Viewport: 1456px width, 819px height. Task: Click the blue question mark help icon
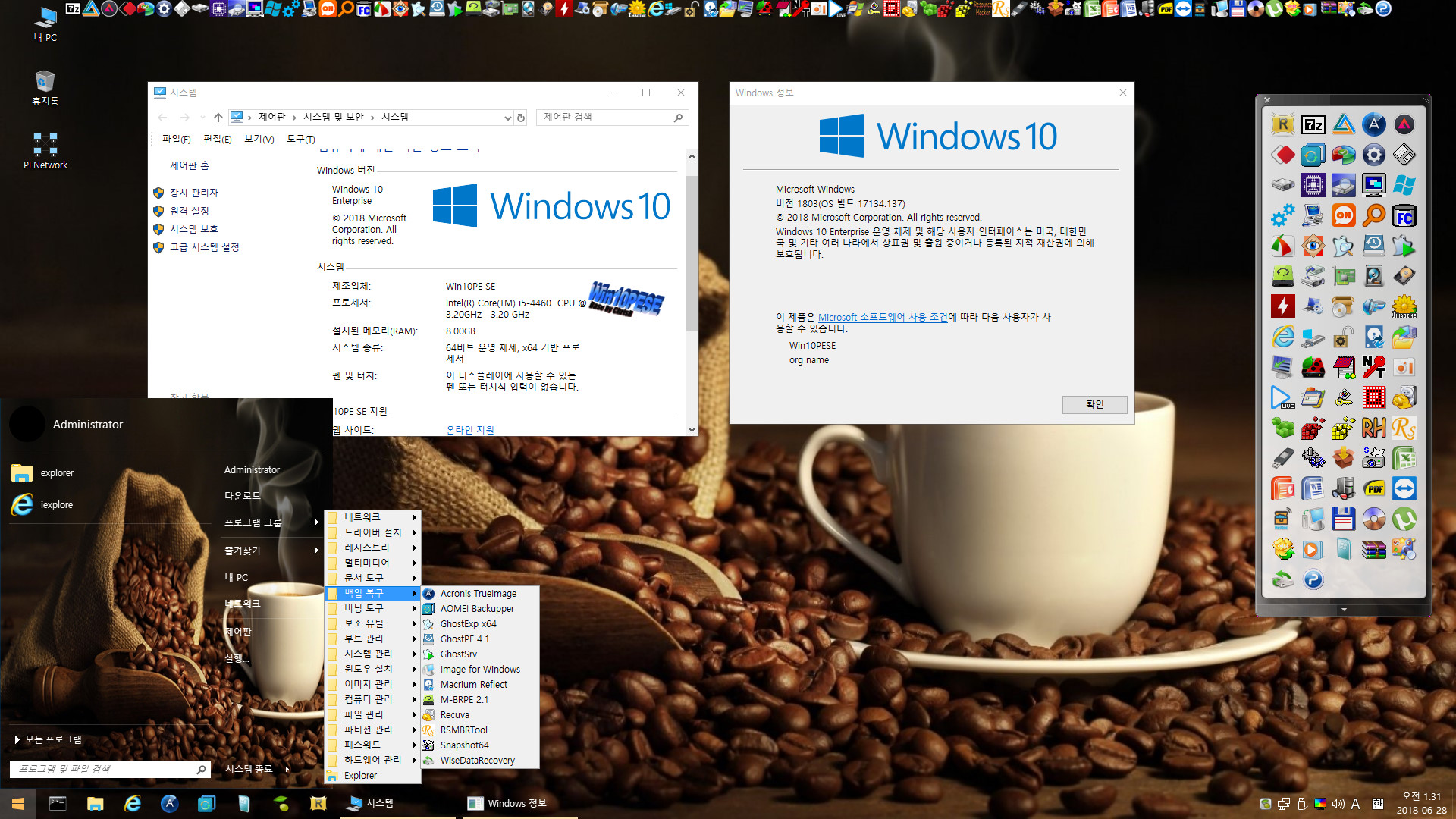pos(1313,579)
